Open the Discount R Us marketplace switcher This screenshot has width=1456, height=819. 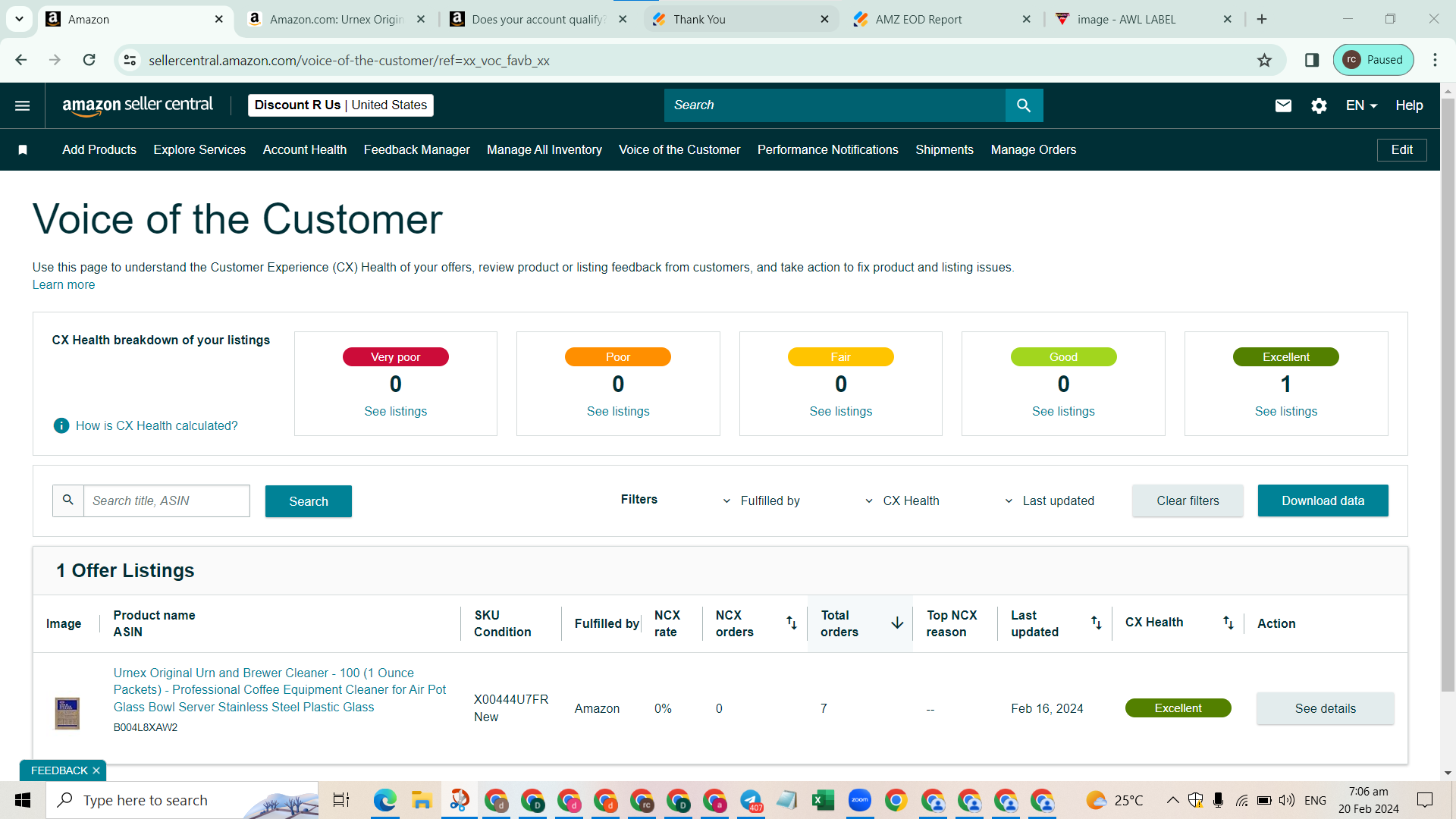coord(340,105)
